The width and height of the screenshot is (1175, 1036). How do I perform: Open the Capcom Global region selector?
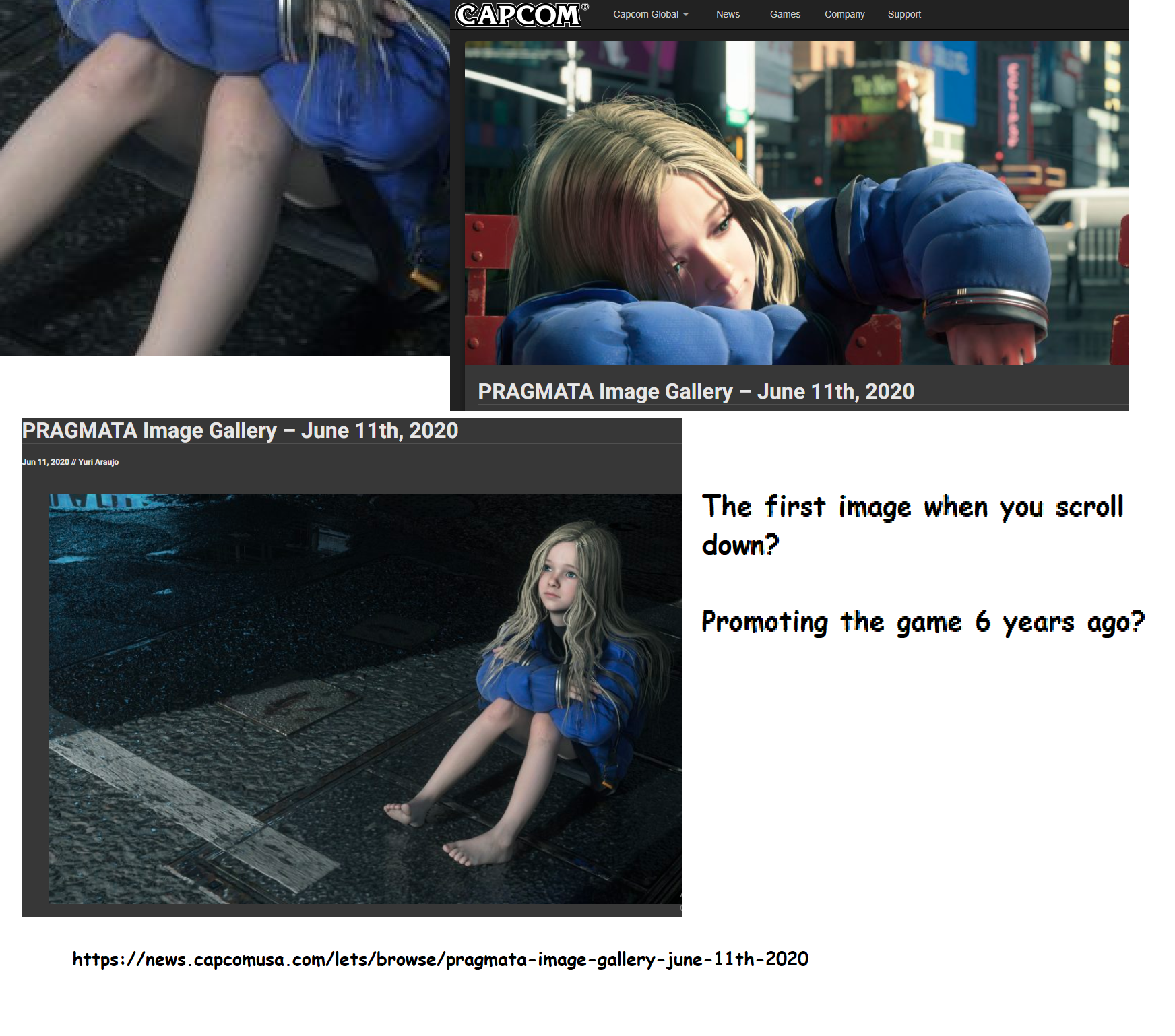click(x=647, y=14)
